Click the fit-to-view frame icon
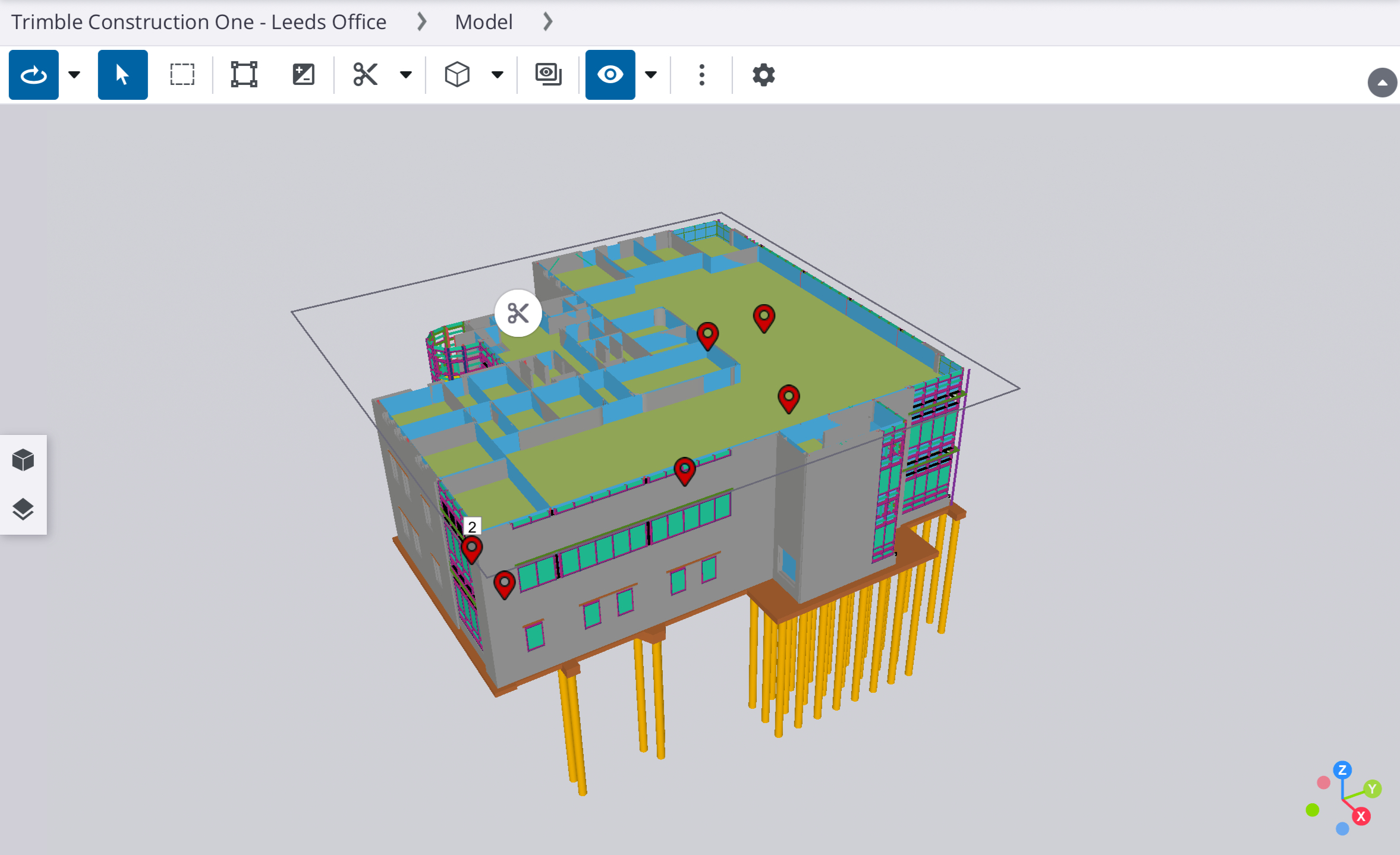The width and height of the screenshot is (1400, 855). point(244,75)
